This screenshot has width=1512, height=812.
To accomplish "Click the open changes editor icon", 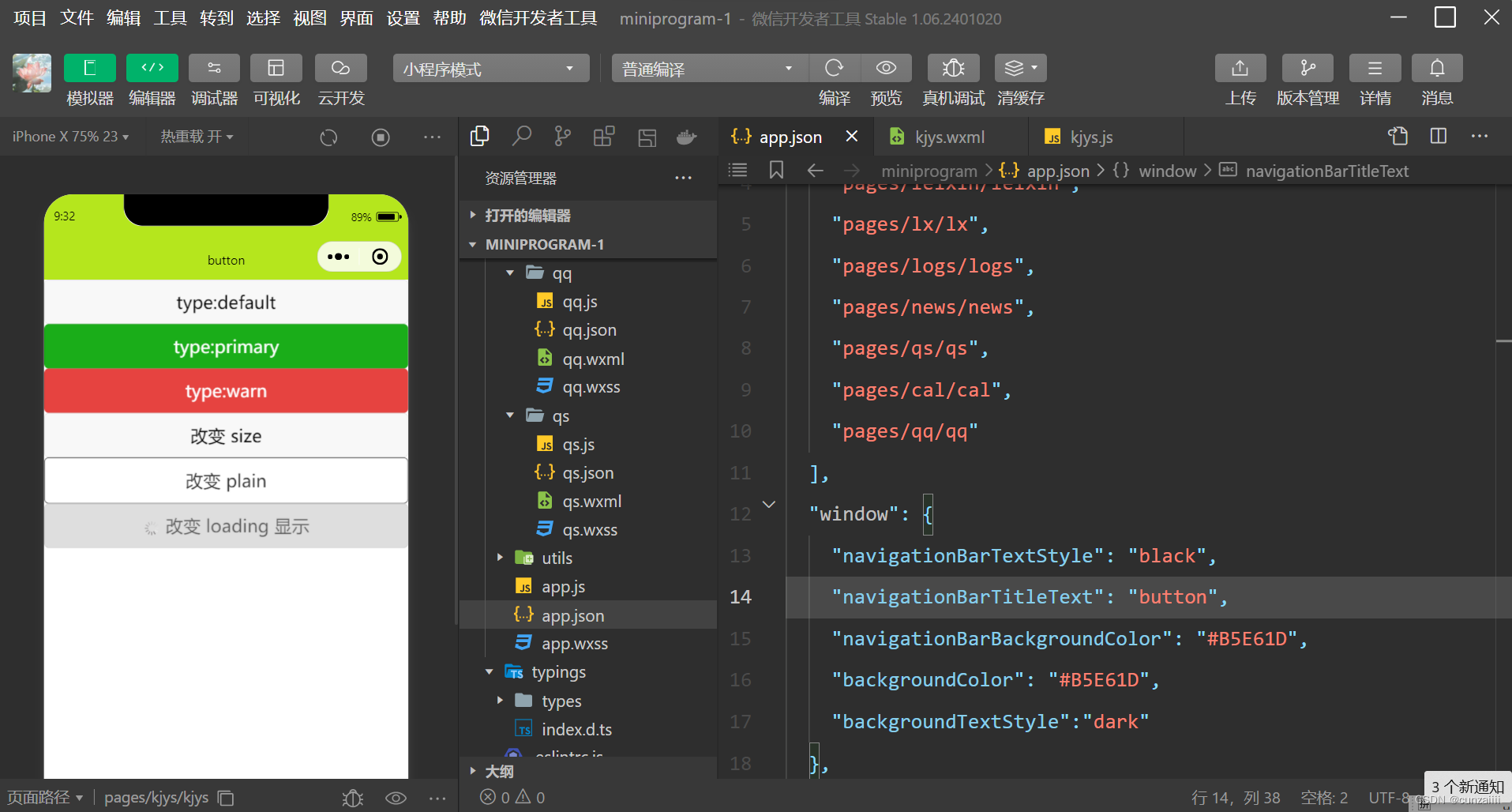I will 1398,136.
